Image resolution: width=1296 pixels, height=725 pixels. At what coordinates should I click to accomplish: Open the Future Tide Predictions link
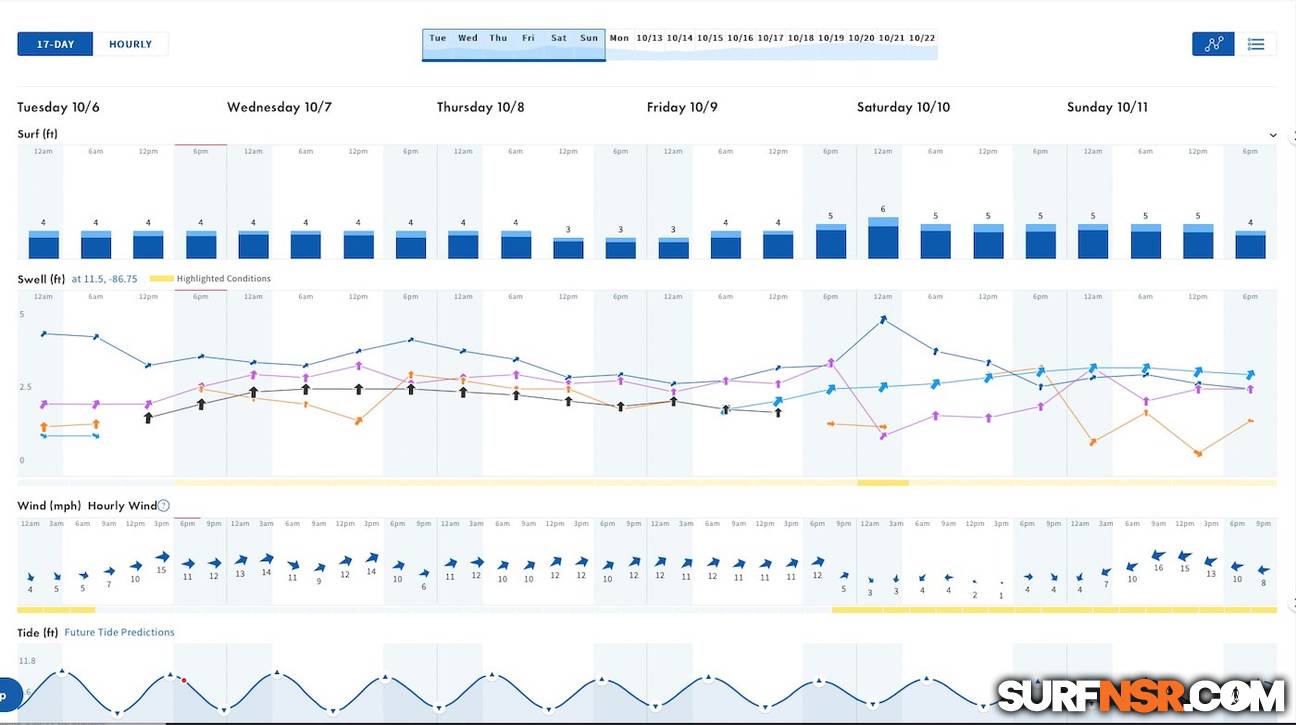(x=119, y=632)
